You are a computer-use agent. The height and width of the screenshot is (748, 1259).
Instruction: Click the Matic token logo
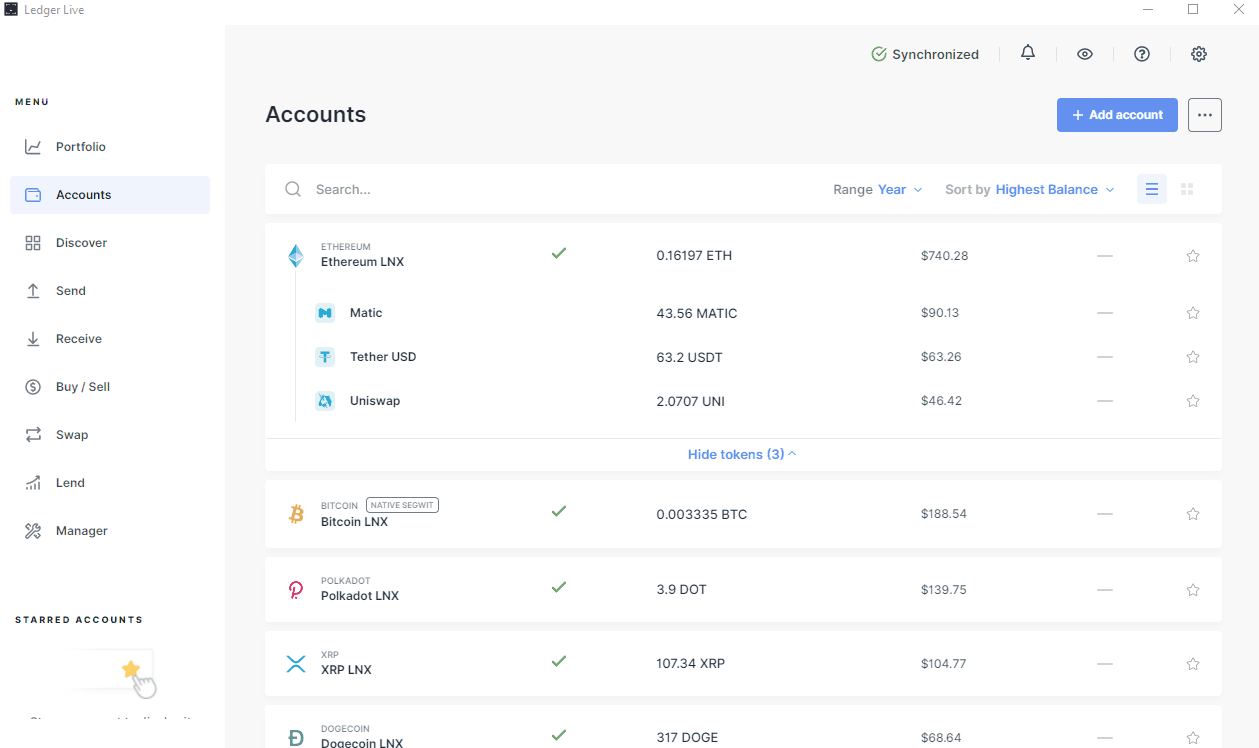pyautogui.click(x=324, y=313)
